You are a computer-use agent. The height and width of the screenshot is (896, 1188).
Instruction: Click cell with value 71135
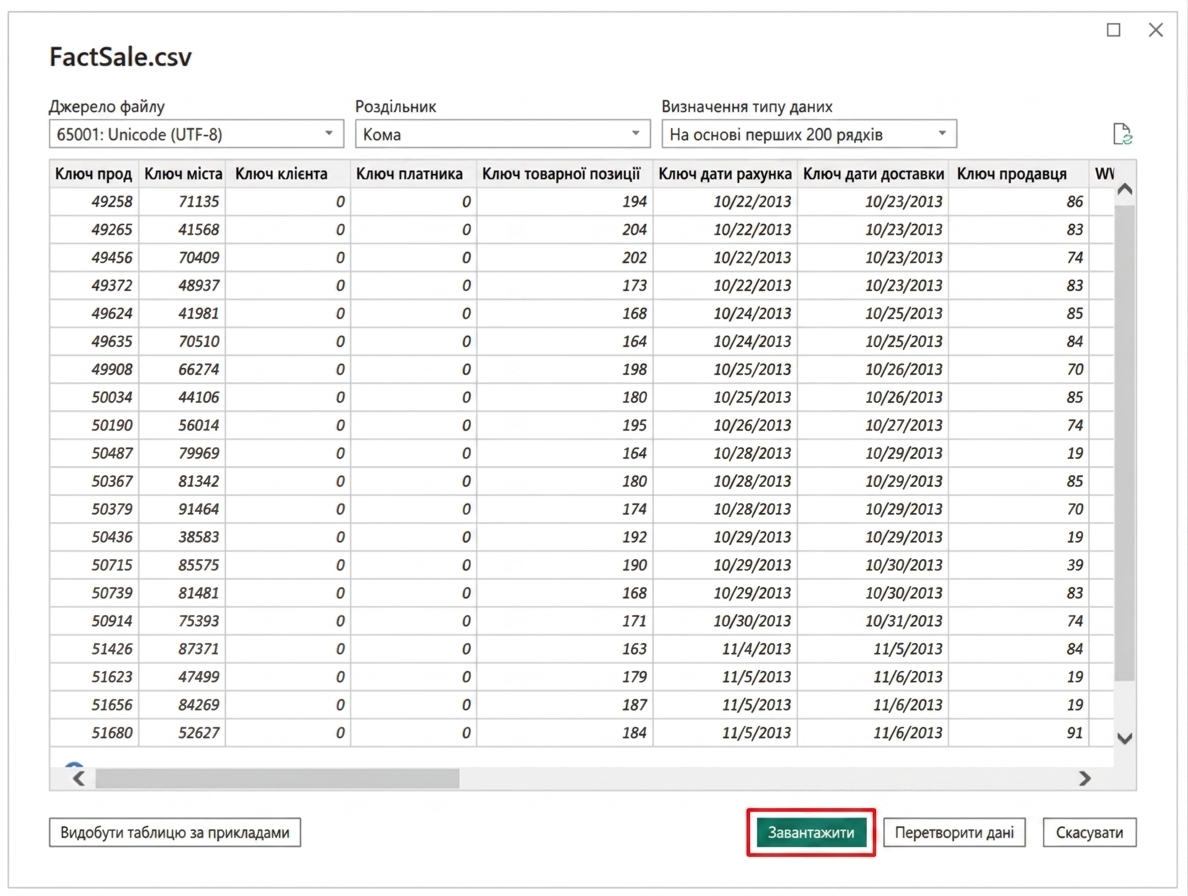(x=183, y=201)
